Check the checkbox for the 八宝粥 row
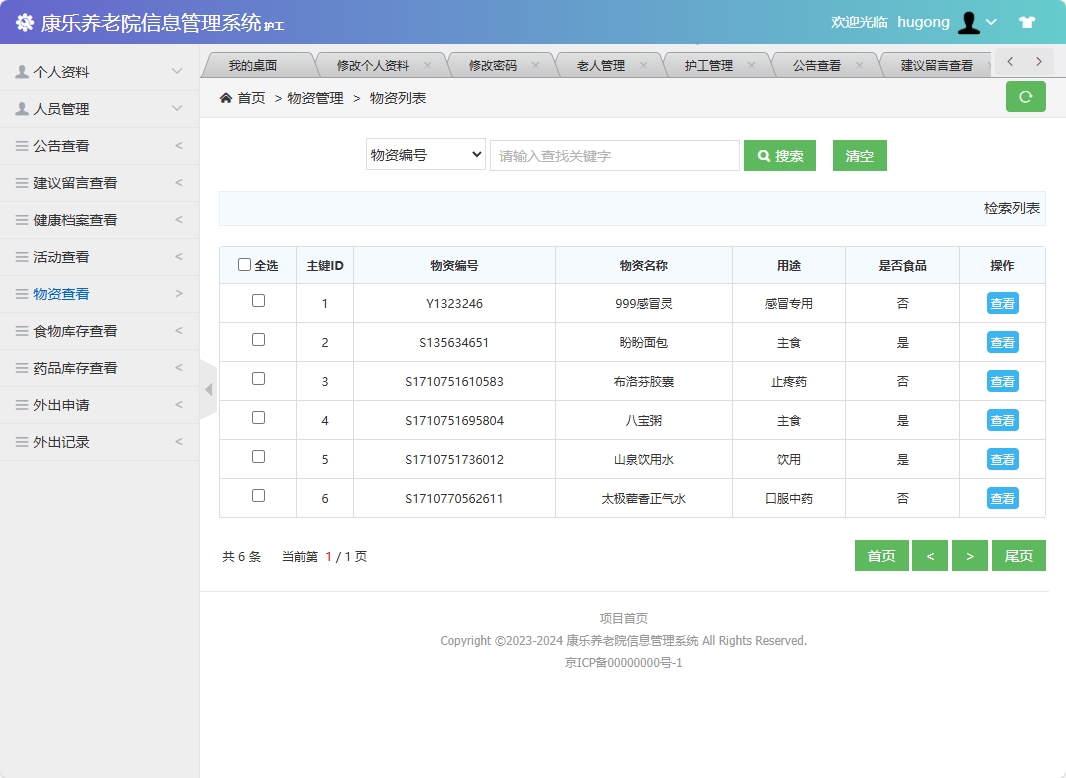Screen dimensions: 1066x778 coord(258,420)
